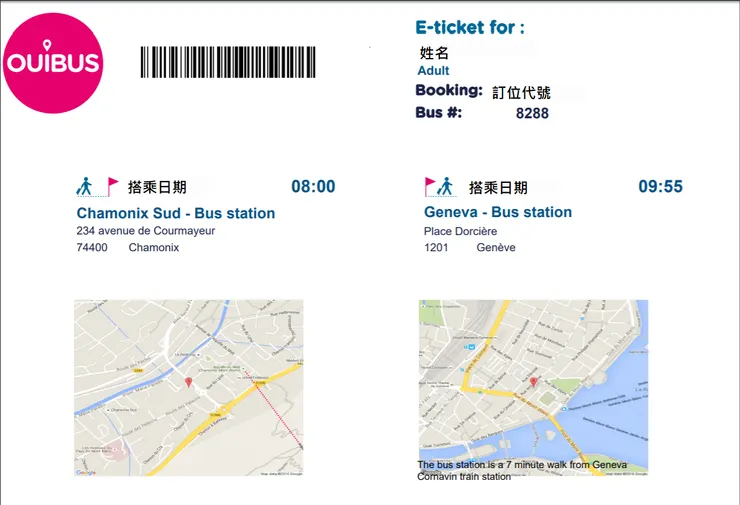
Task: Select the 09:55 arrival time
Action: point(660,187)
